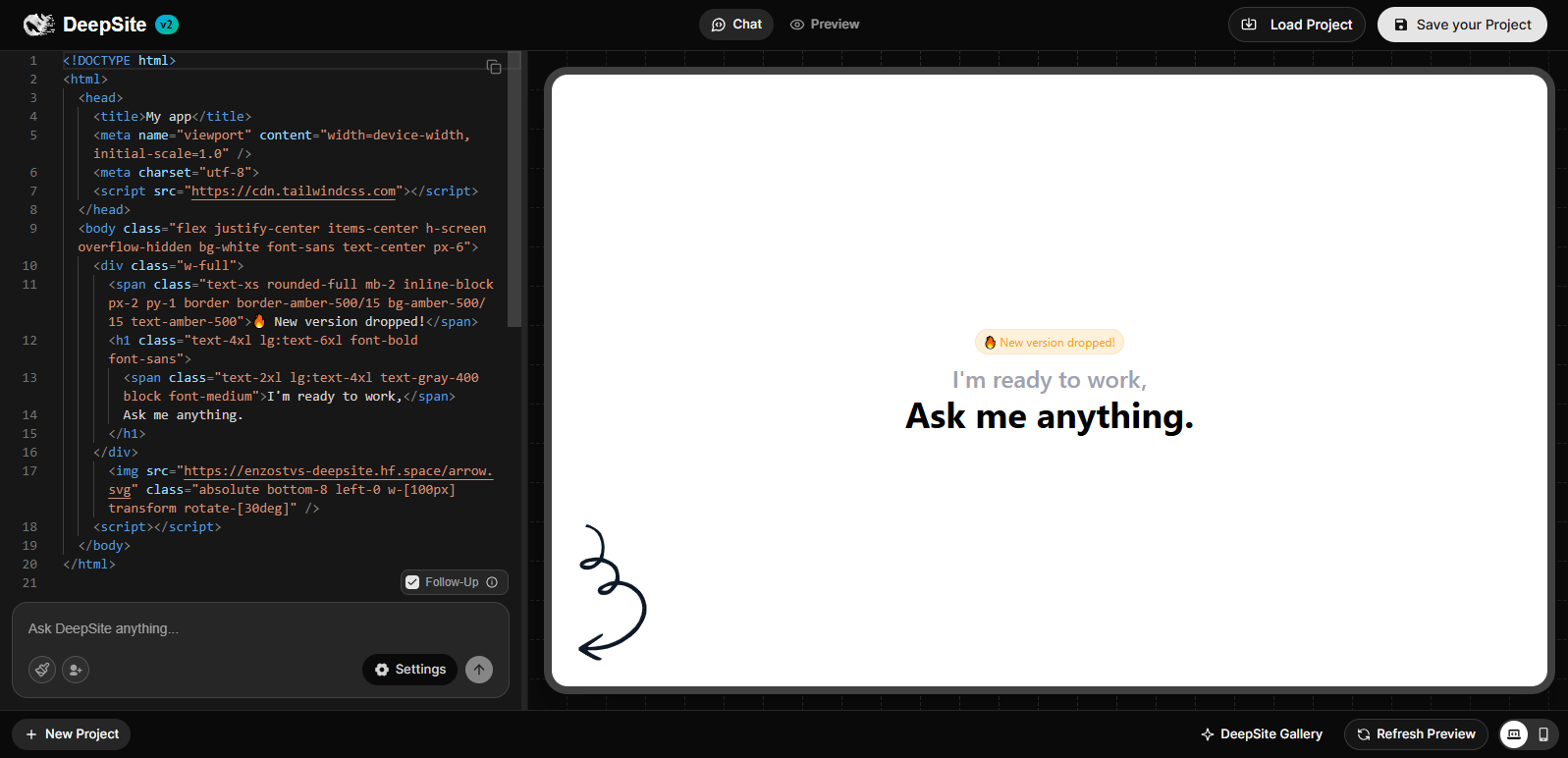Click the add-user icon in prompt box

pos(76,670)
